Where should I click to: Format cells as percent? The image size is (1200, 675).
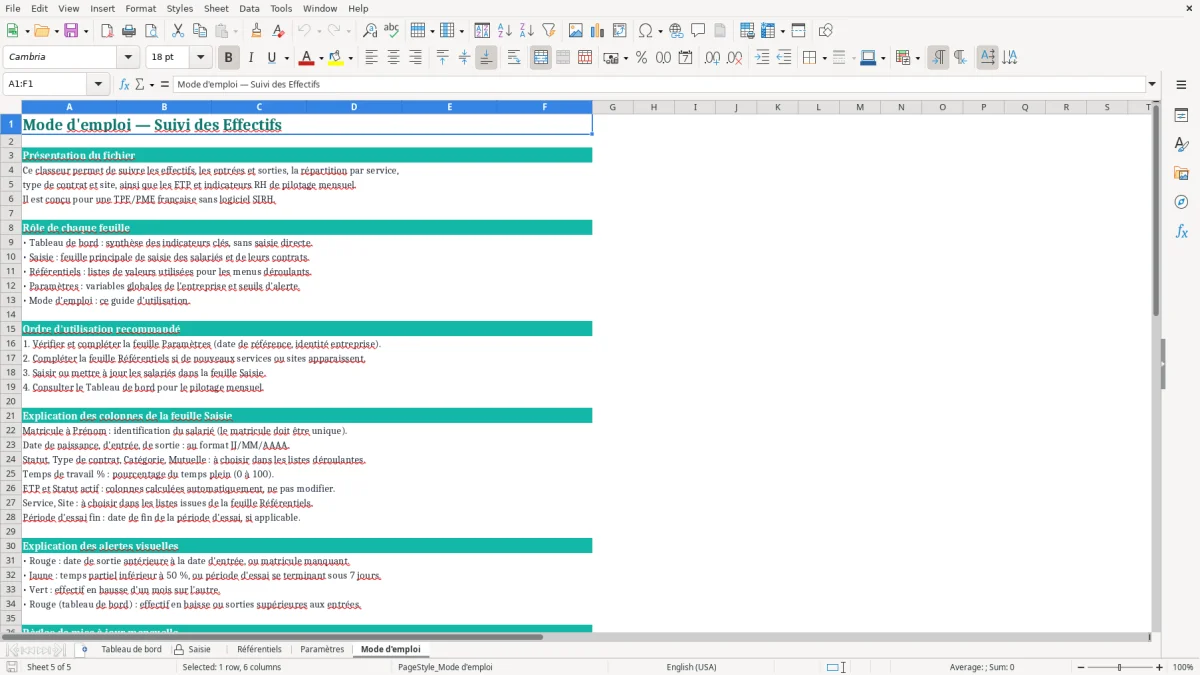pyautogui.click(x=641, y=58)
